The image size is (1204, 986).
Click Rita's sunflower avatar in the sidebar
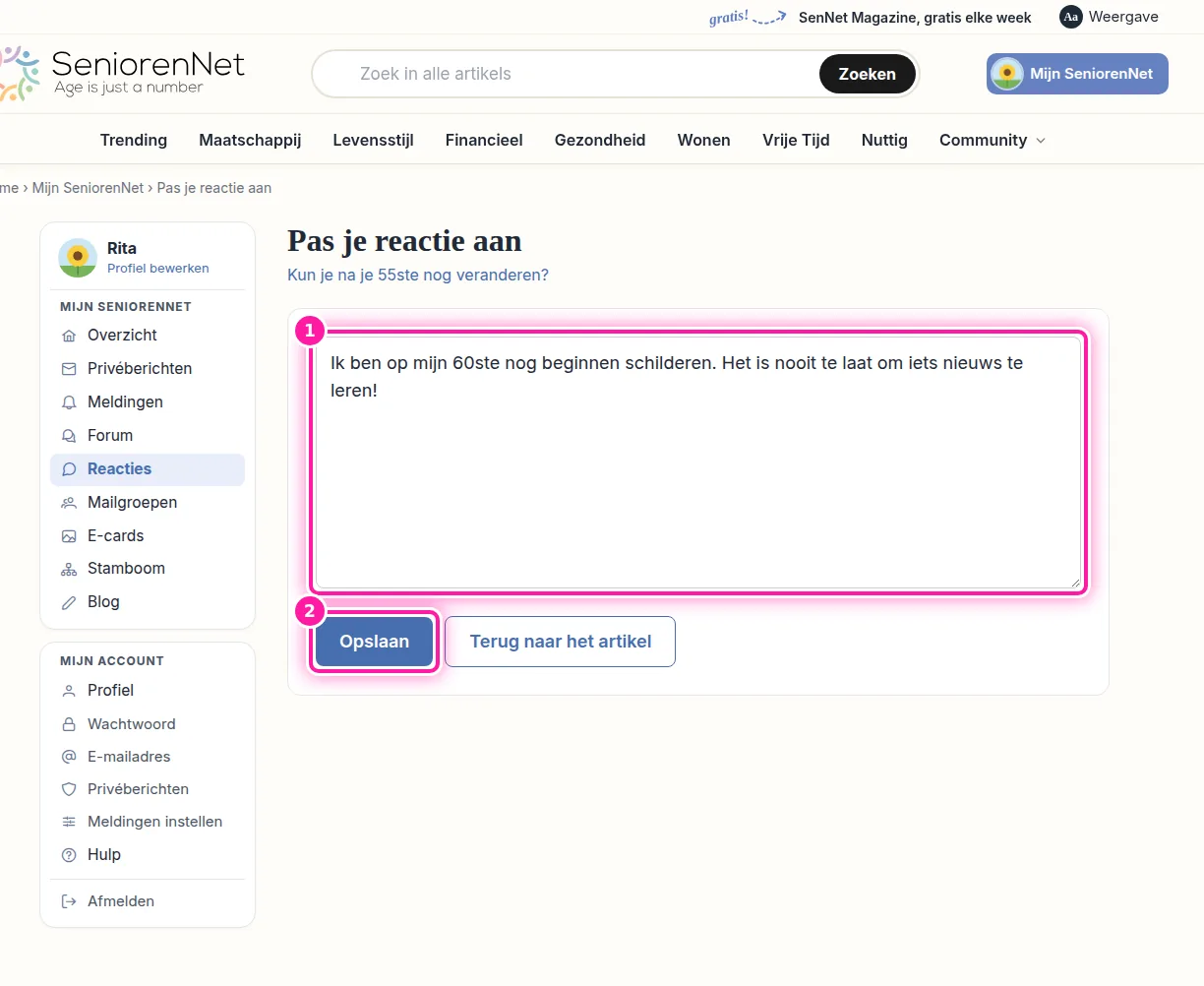click(78, 258)
